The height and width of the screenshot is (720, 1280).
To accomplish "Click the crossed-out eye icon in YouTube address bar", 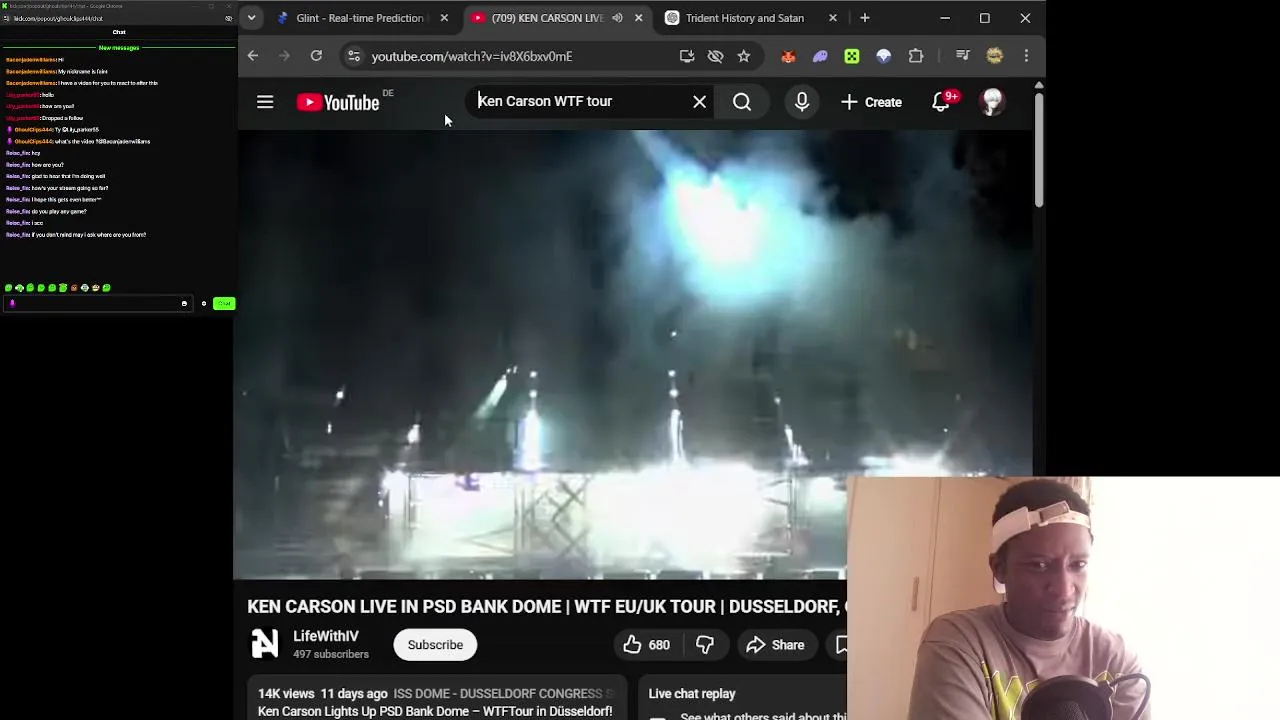I will pos(715,56).
